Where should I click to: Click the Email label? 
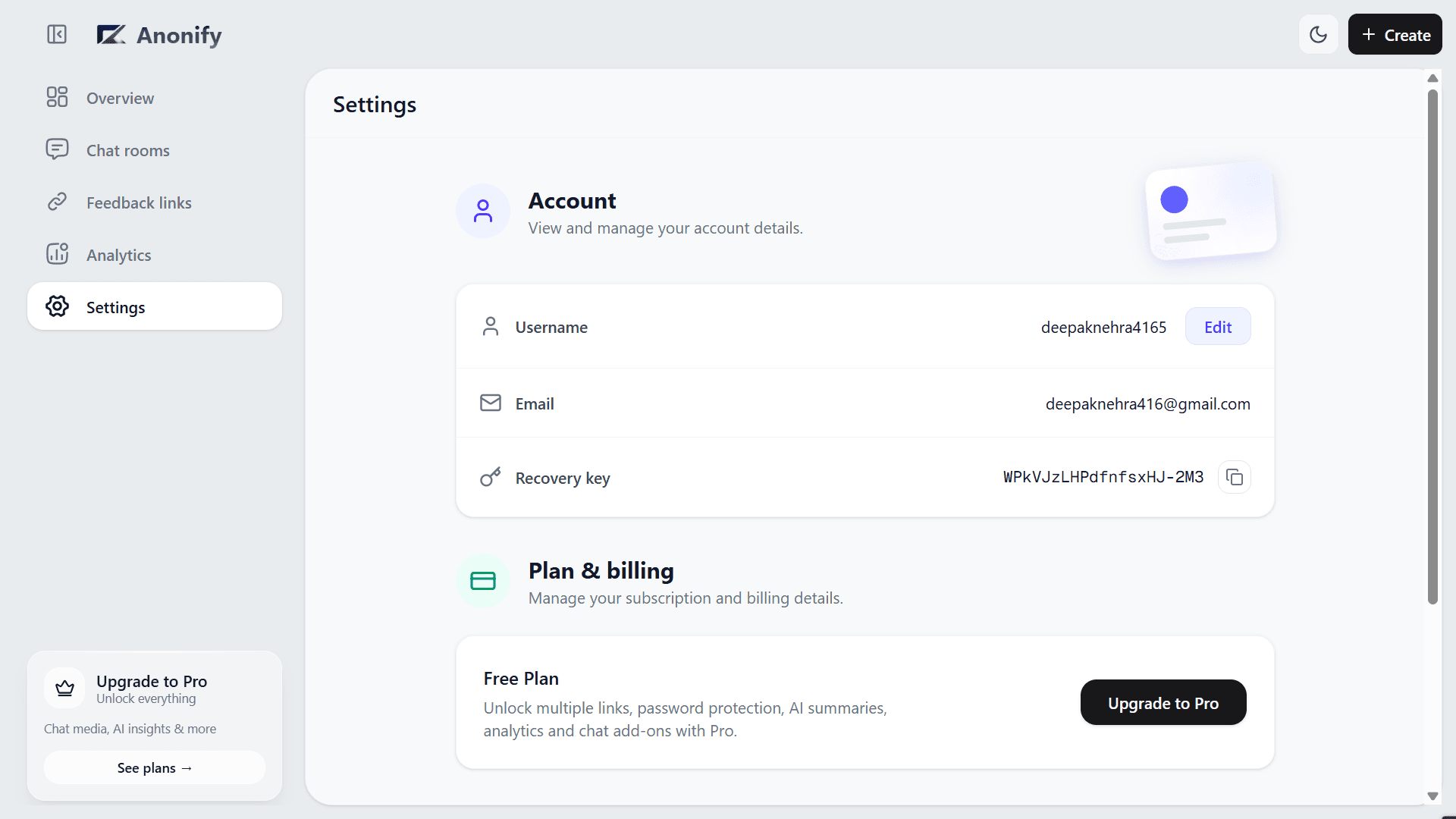pos(535,403)
